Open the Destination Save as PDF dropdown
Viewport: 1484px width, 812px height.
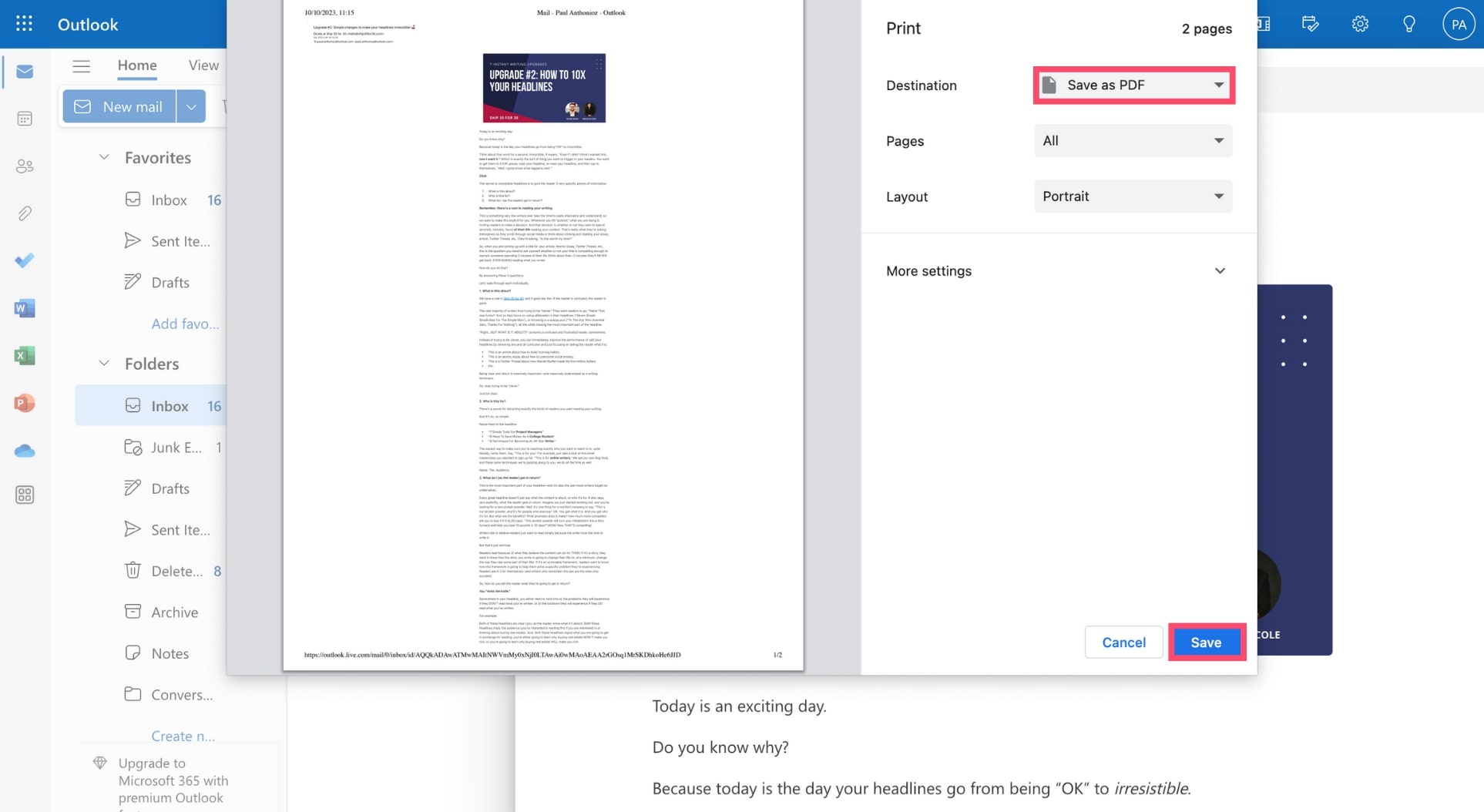(1133, 85)
